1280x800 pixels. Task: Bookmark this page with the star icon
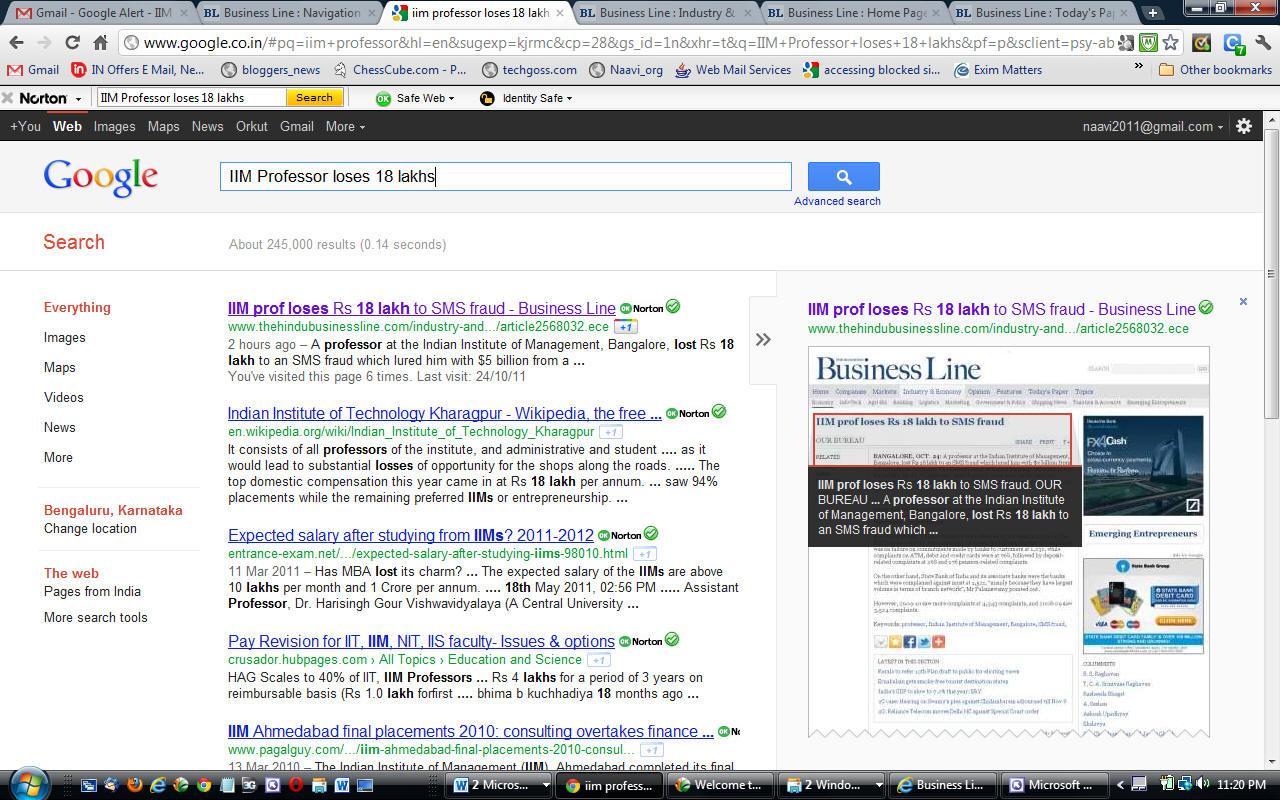(1170, 43)
